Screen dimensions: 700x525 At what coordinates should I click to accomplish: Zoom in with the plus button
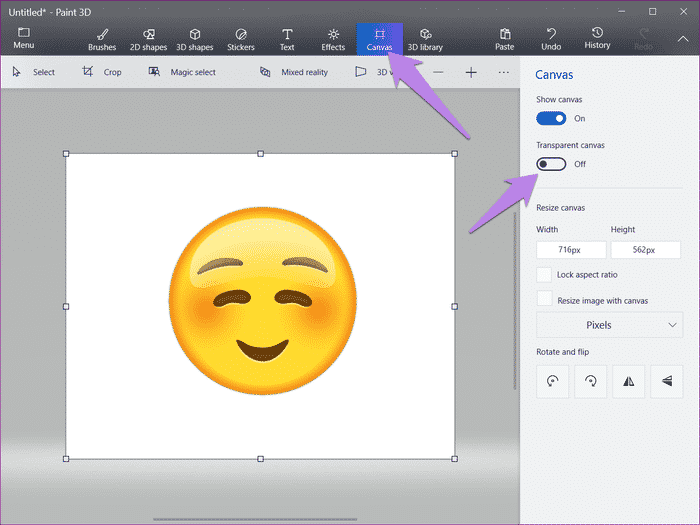(x=471, y=72)
